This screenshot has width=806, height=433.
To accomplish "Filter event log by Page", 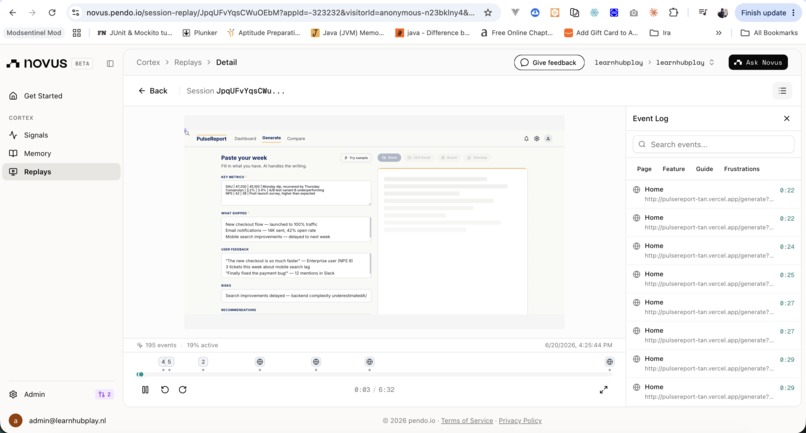I will (644, 169).
